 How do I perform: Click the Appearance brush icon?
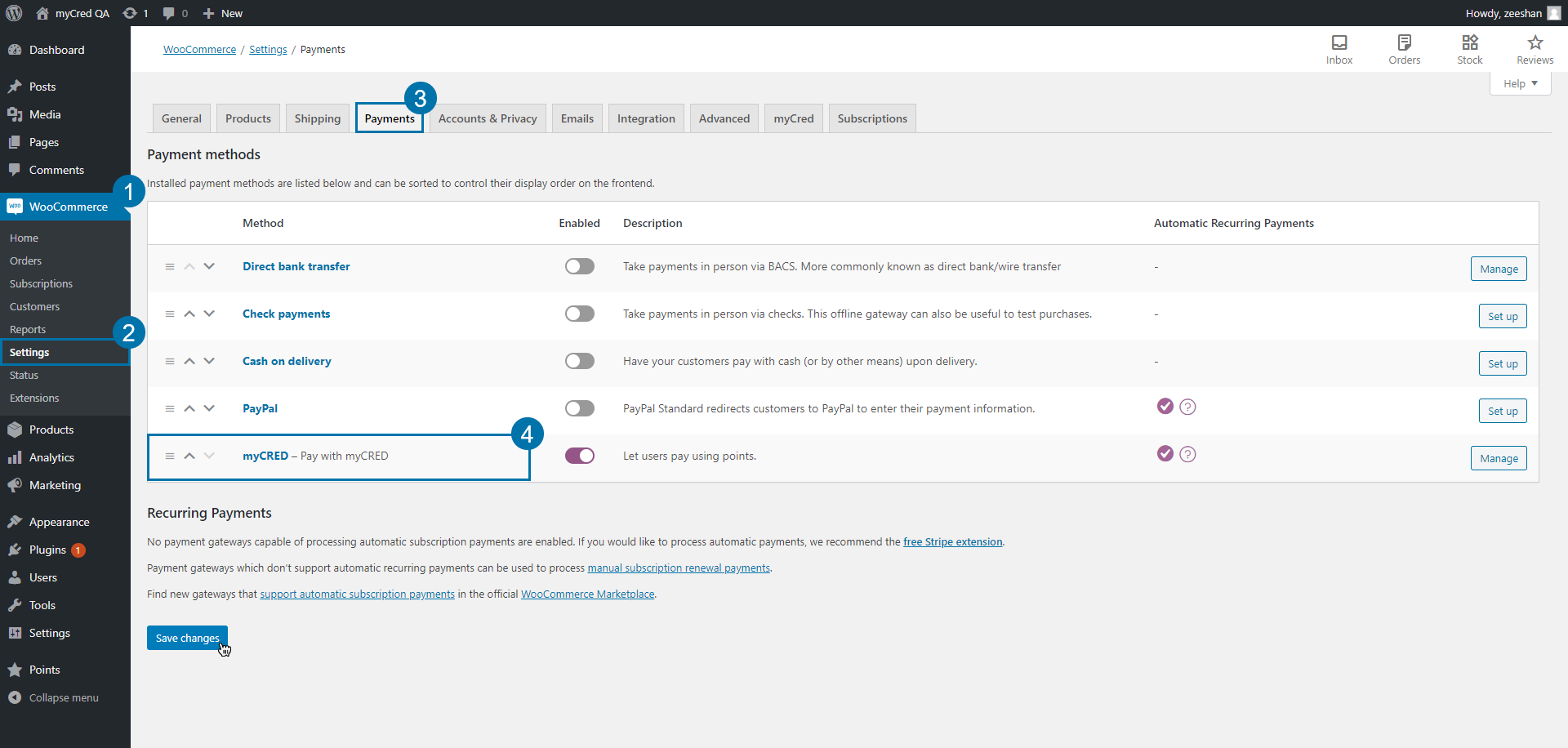pyautogui.click(x=15, y=522)
